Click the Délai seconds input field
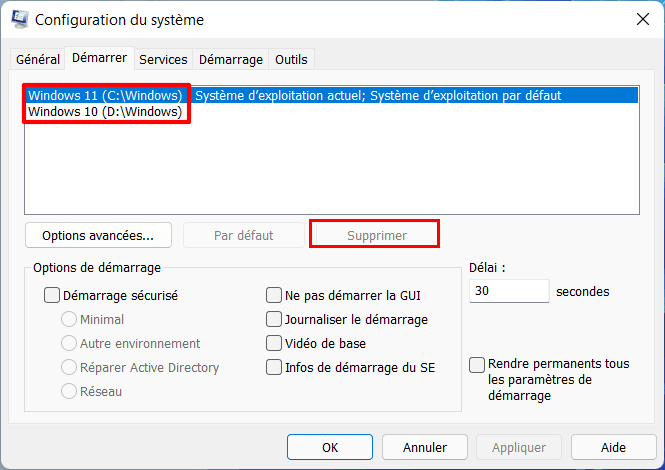Image resolution: width=665 pixels, height=470 pixels. (x=508, y=291)
